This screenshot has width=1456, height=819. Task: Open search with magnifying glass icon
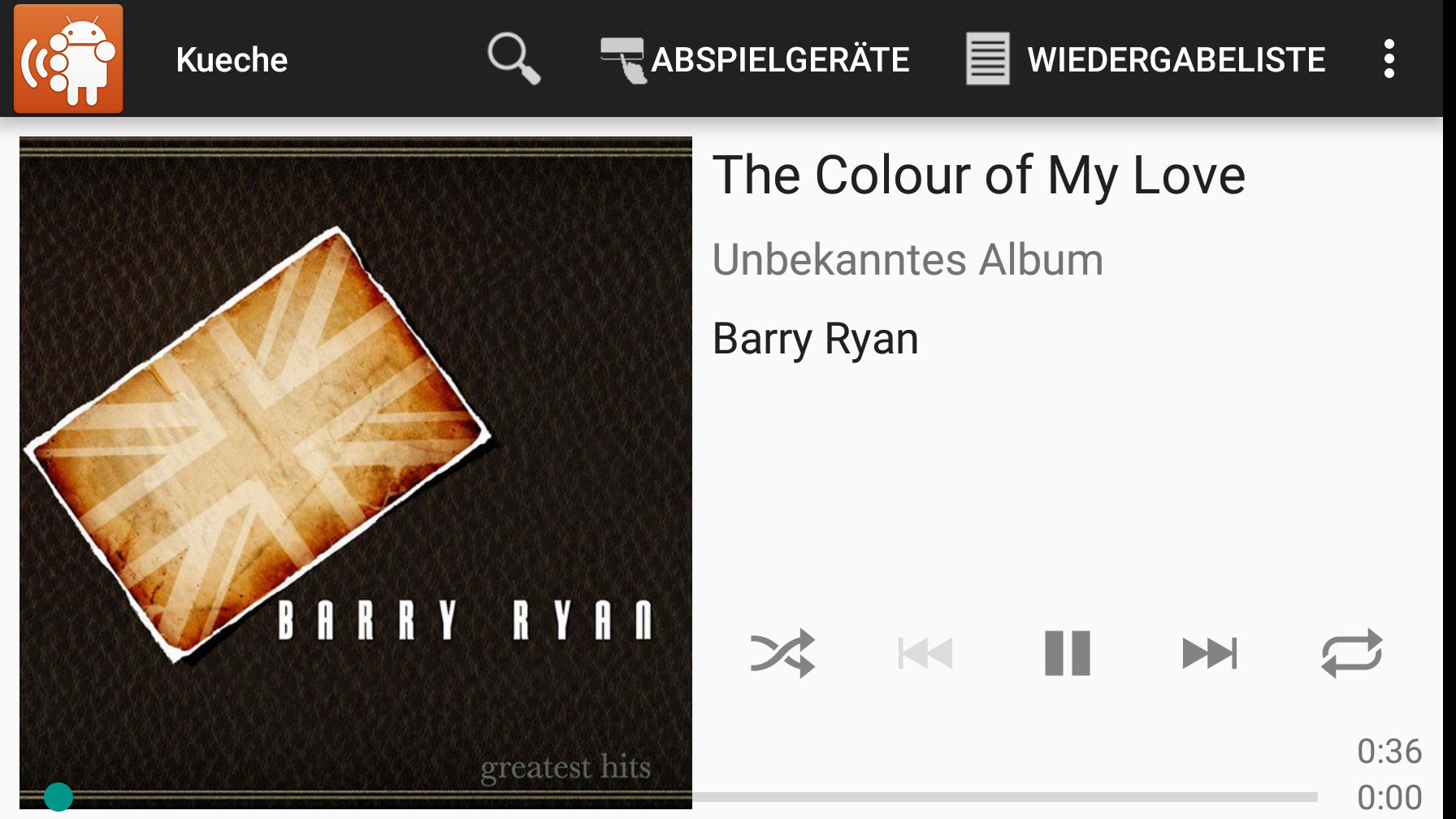pos(513,58)
